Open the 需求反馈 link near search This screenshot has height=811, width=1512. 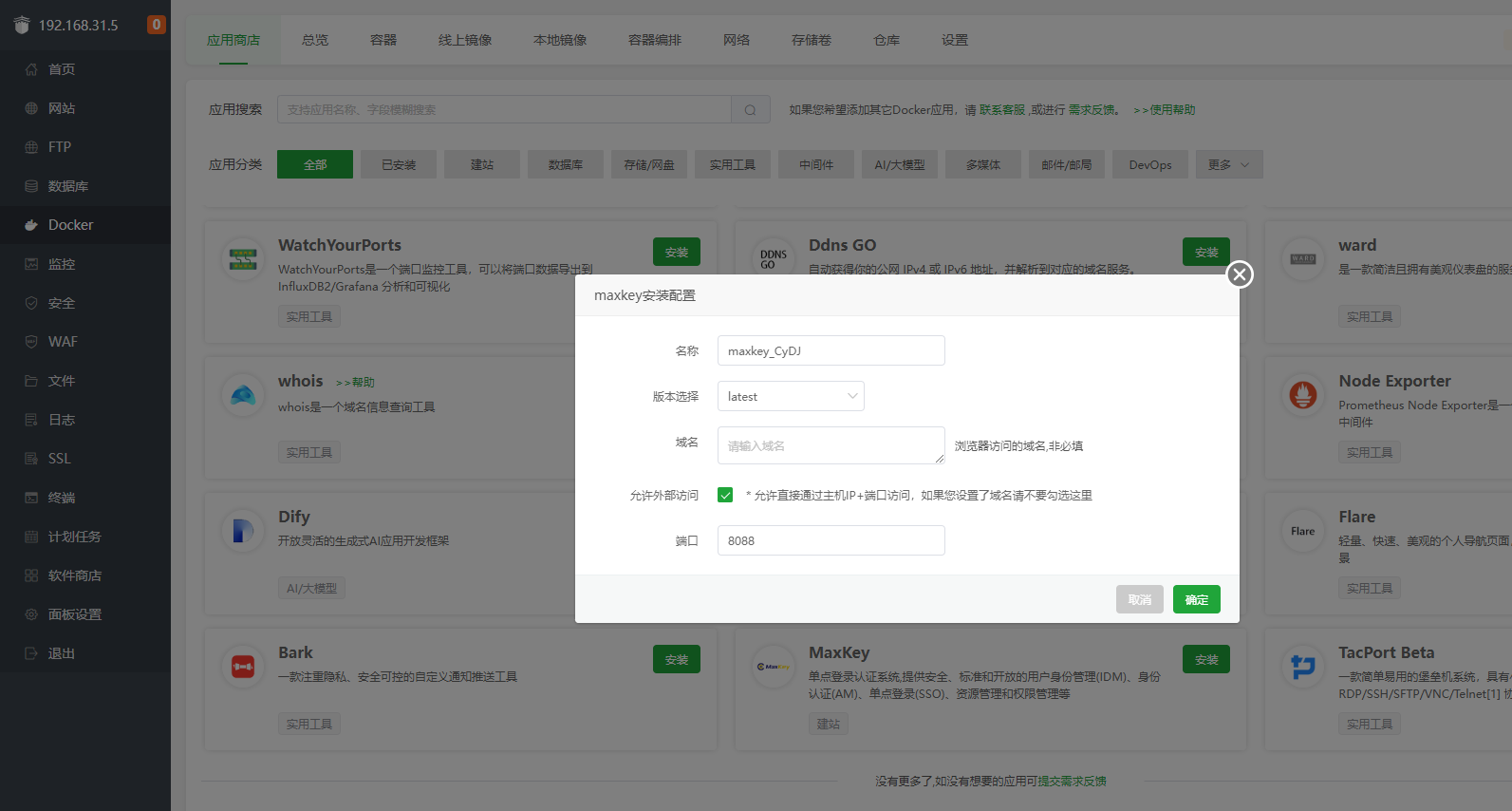pos(1092,110)
